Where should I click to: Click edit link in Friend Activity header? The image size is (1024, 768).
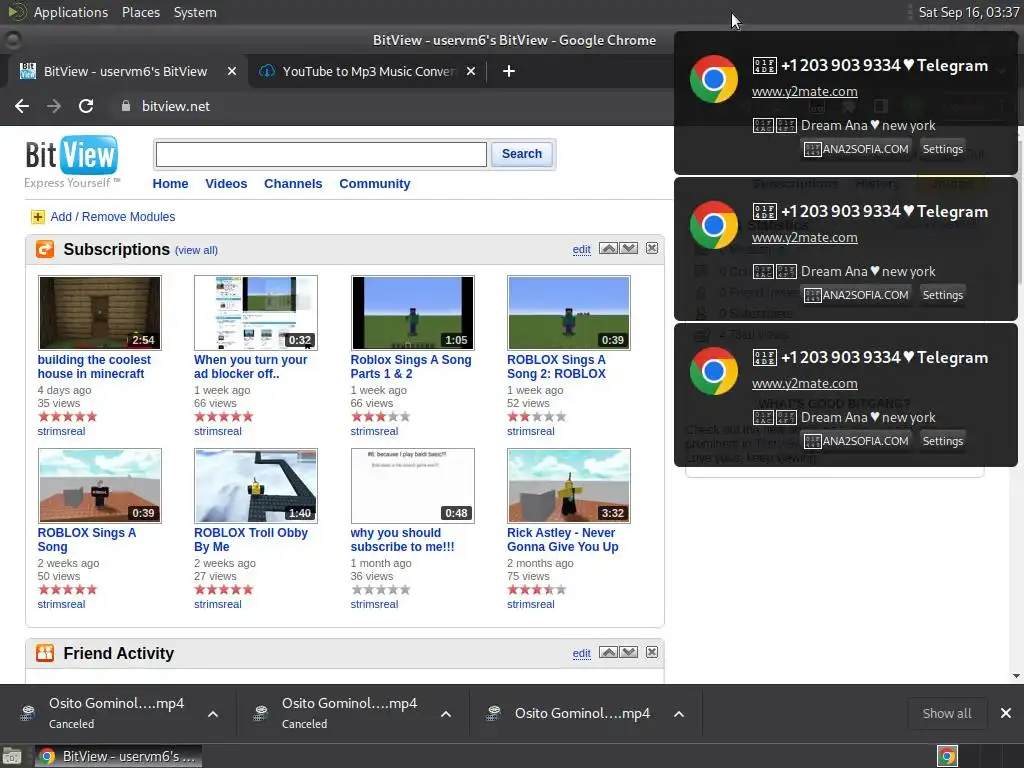coord(581,653)
